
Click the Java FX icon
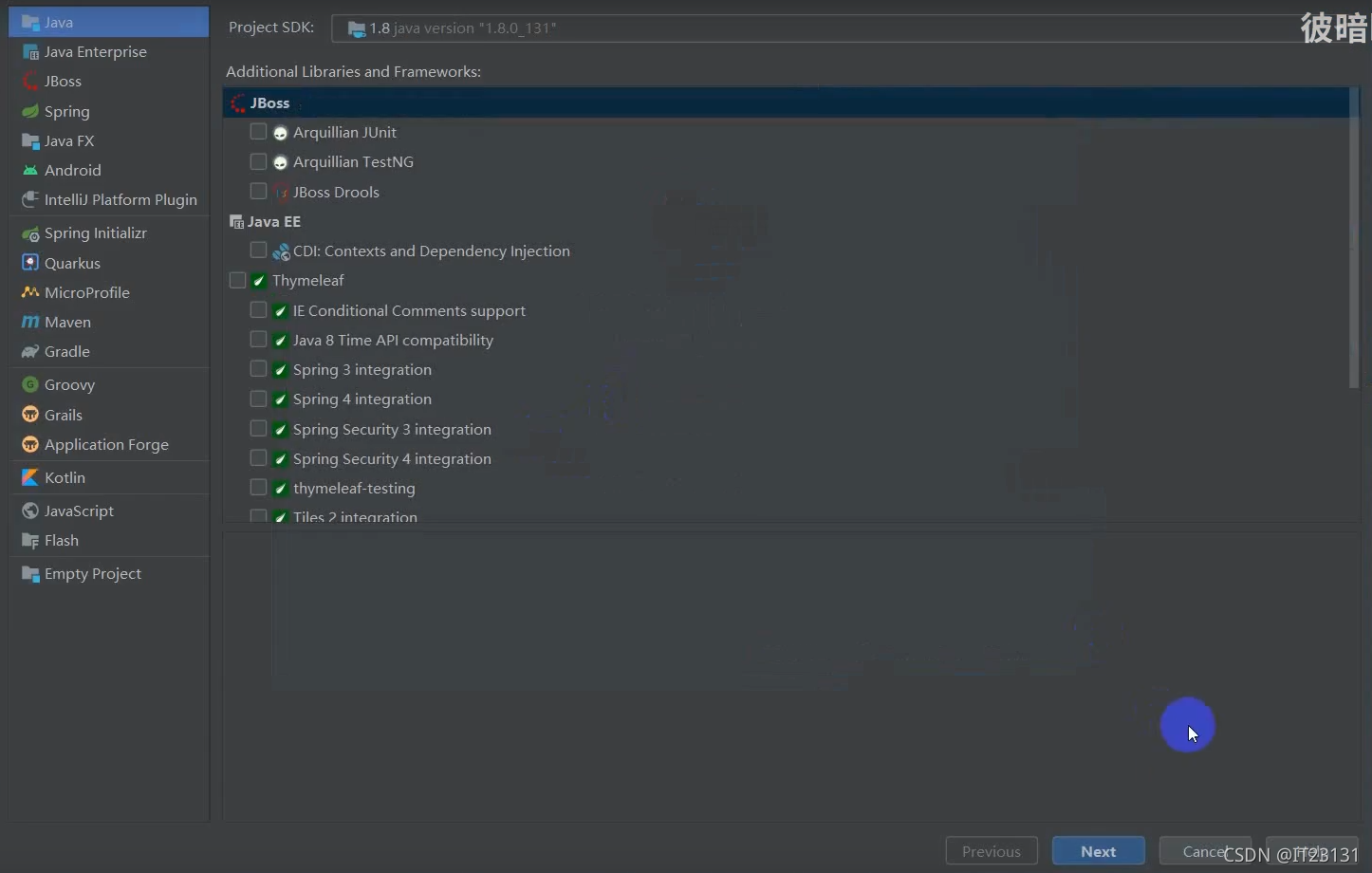coord(30,140)
